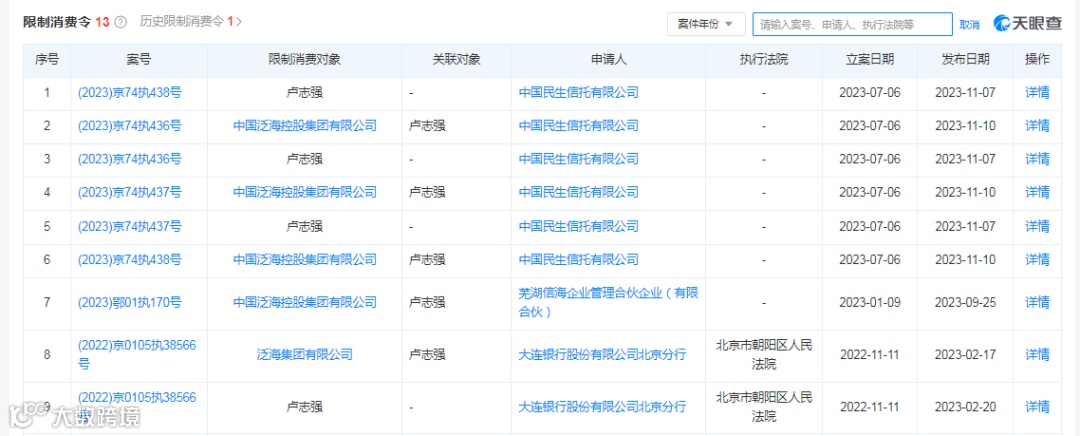Click the 立案日期 column header

[870, 60]
